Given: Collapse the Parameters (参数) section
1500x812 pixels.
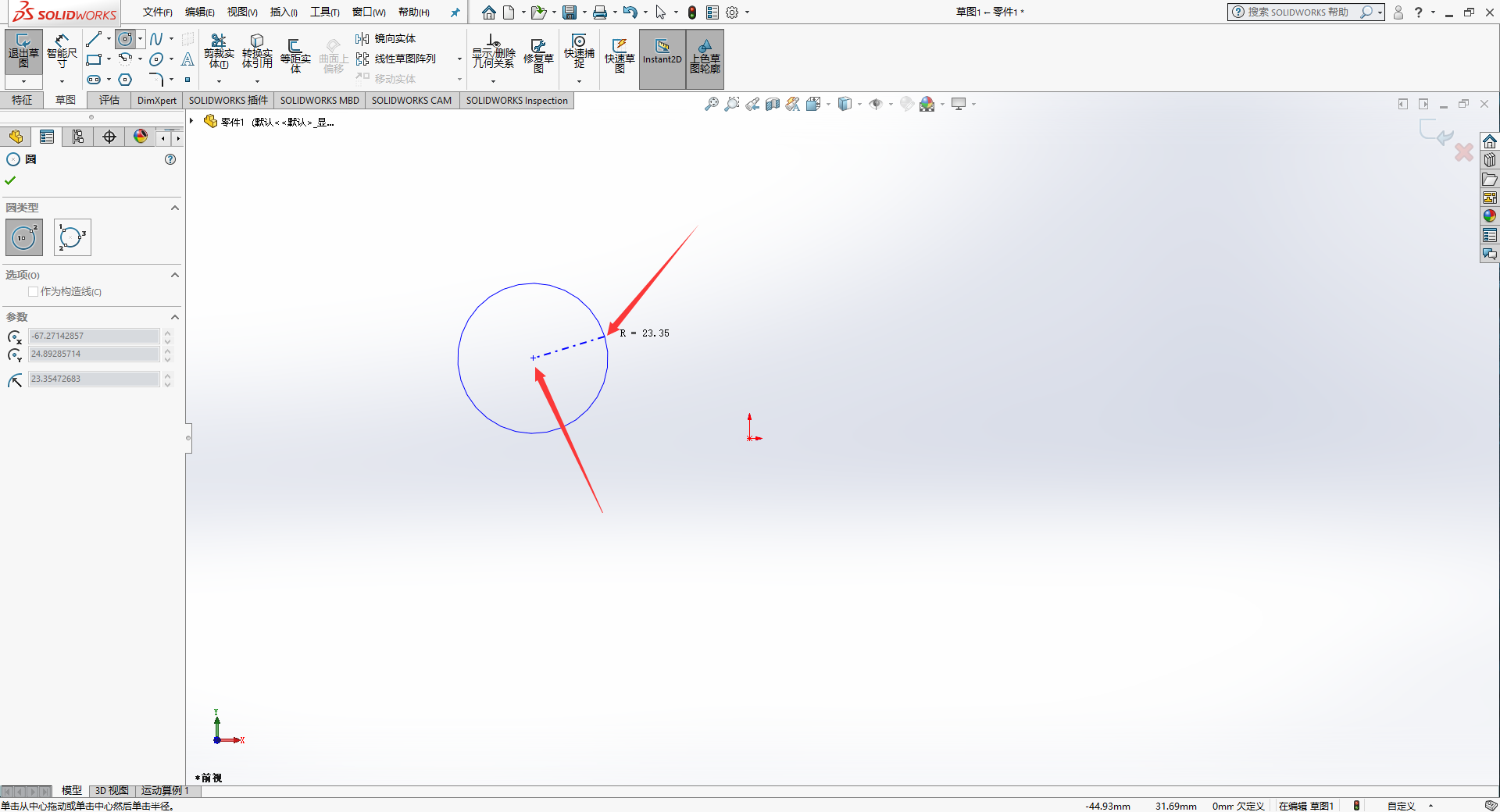Looking at the screenshot, I should 175,317.
